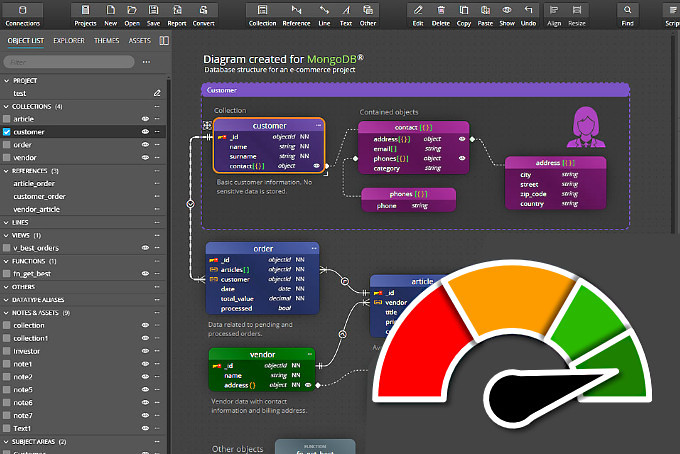The width and height of the screenshot is (680, 454).
Task: Edit project name test with pencil icon
Action: coord(157,93)
